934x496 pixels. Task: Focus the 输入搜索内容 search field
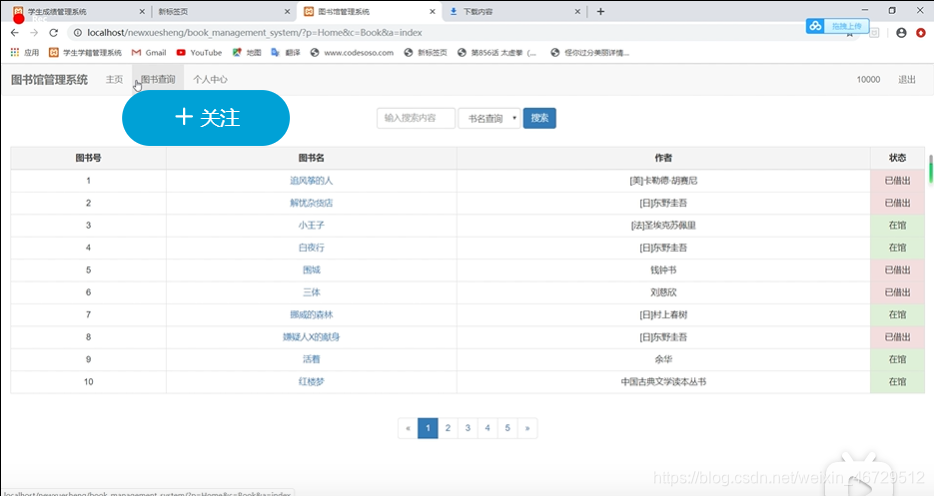(416, 118)
